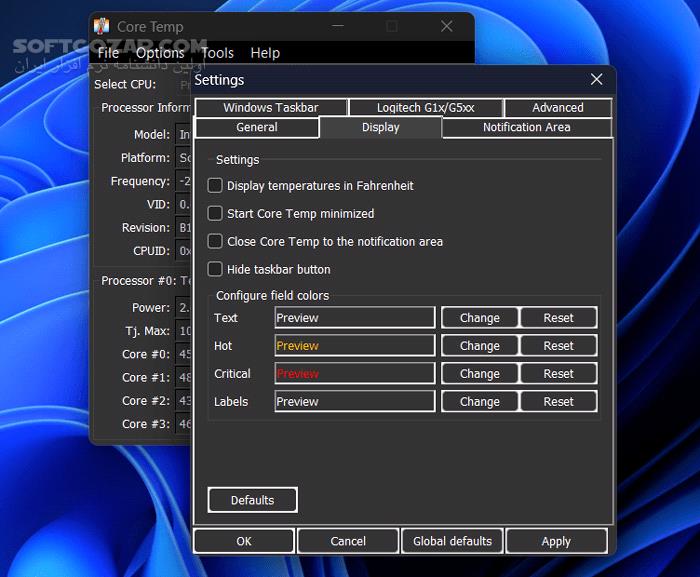The width and height of the screenshot is (700, 577).
Task: Click the Hot color preview field
Action: 355,346
